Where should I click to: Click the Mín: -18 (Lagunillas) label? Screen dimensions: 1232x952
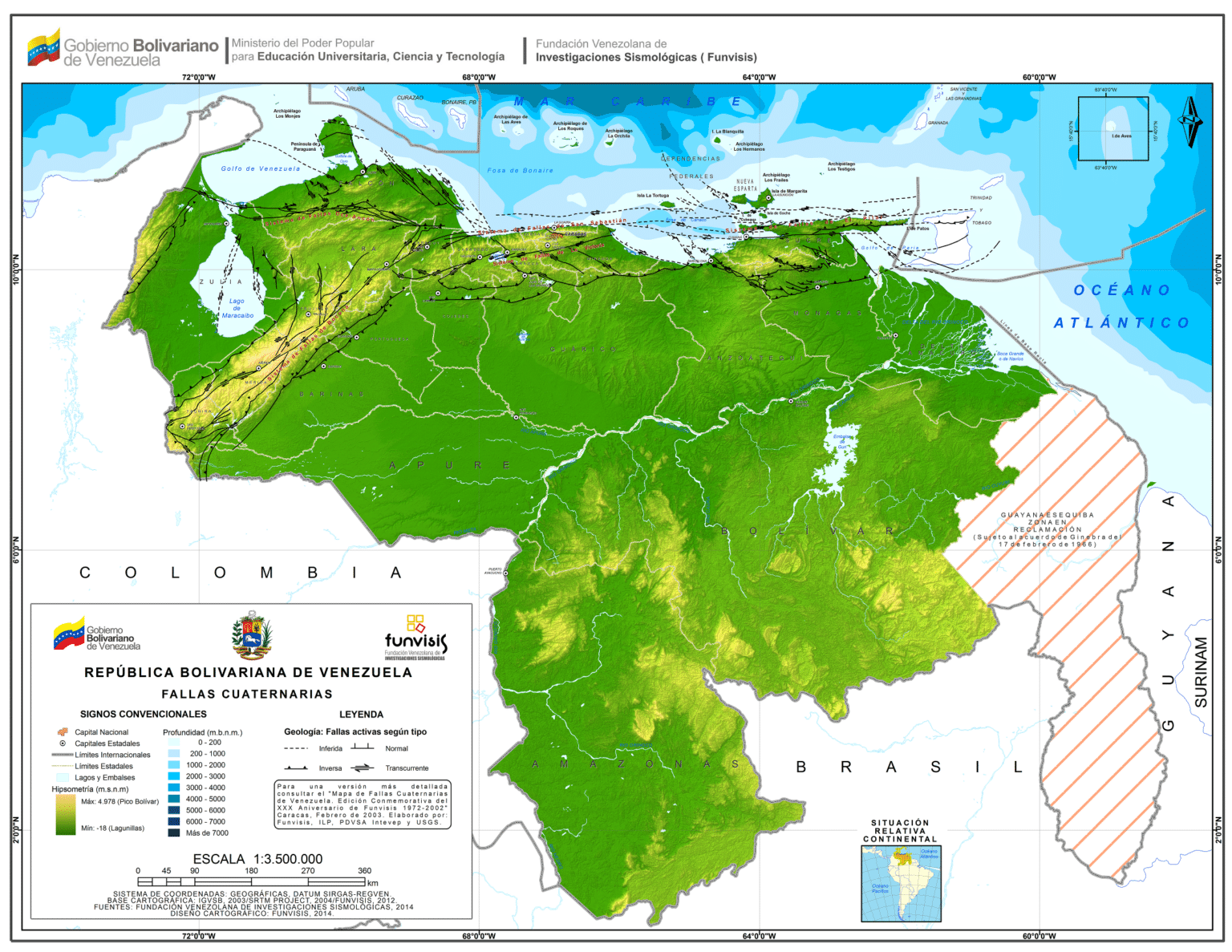click(x=112, y=828)
